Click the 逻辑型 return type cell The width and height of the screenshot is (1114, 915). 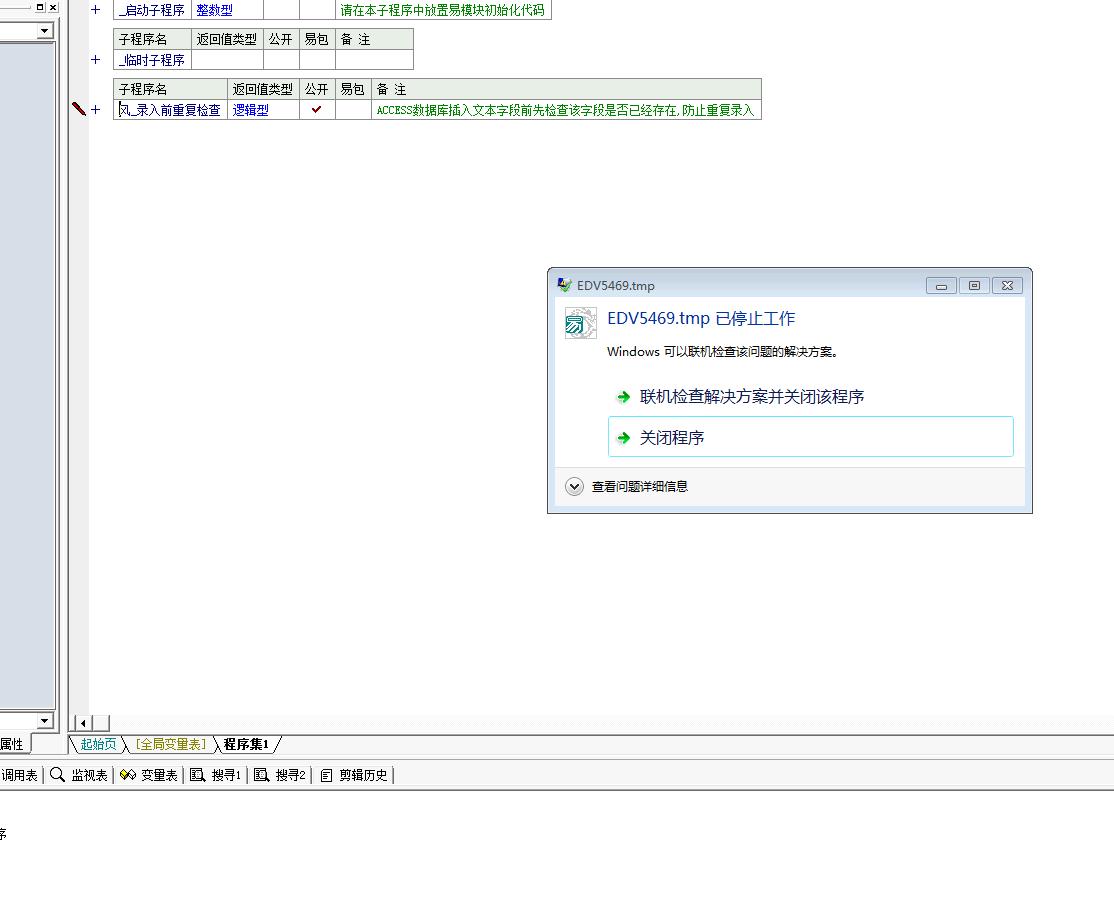[263, 109]
